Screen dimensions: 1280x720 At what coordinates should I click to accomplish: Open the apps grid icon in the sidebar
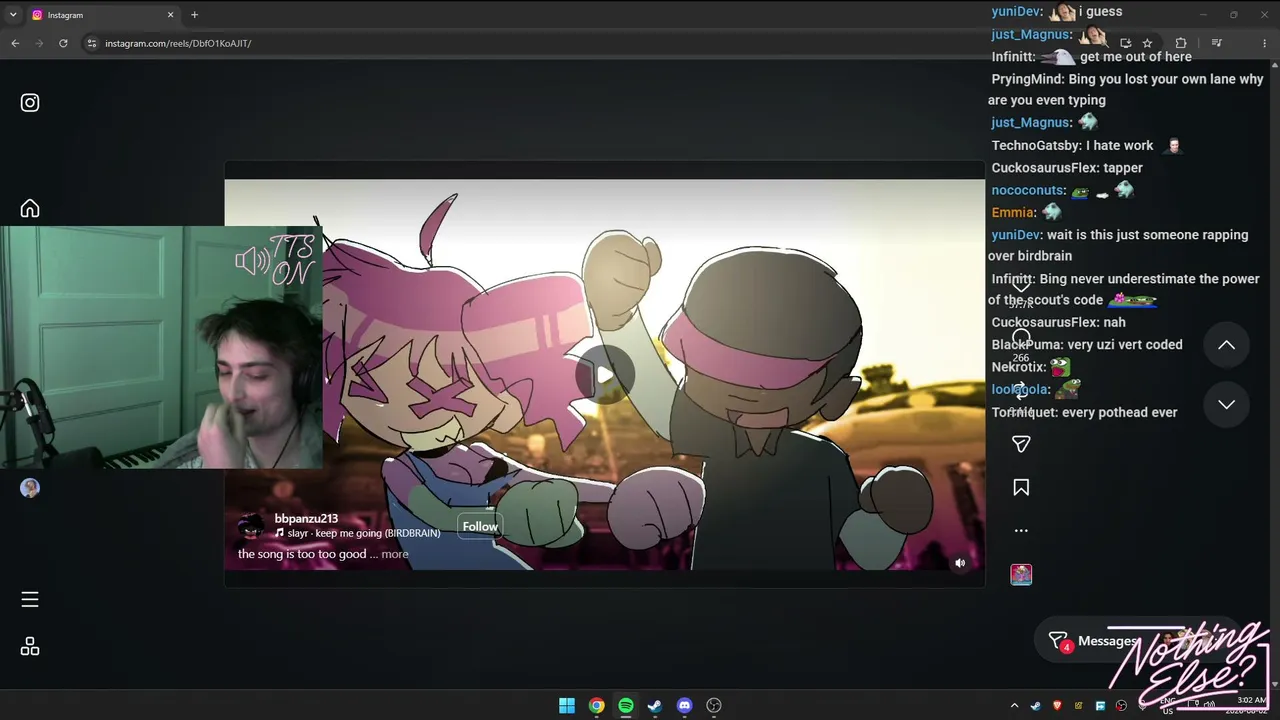pos(30,647)
